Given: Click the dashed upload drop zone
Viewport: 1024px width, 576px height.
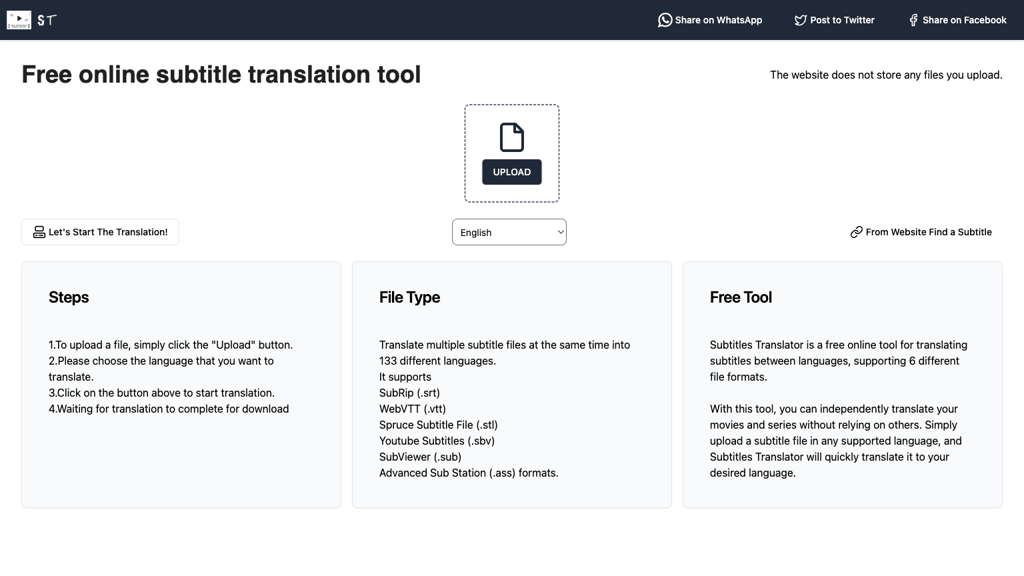Looking at the screenshot, I should [512, 152].
